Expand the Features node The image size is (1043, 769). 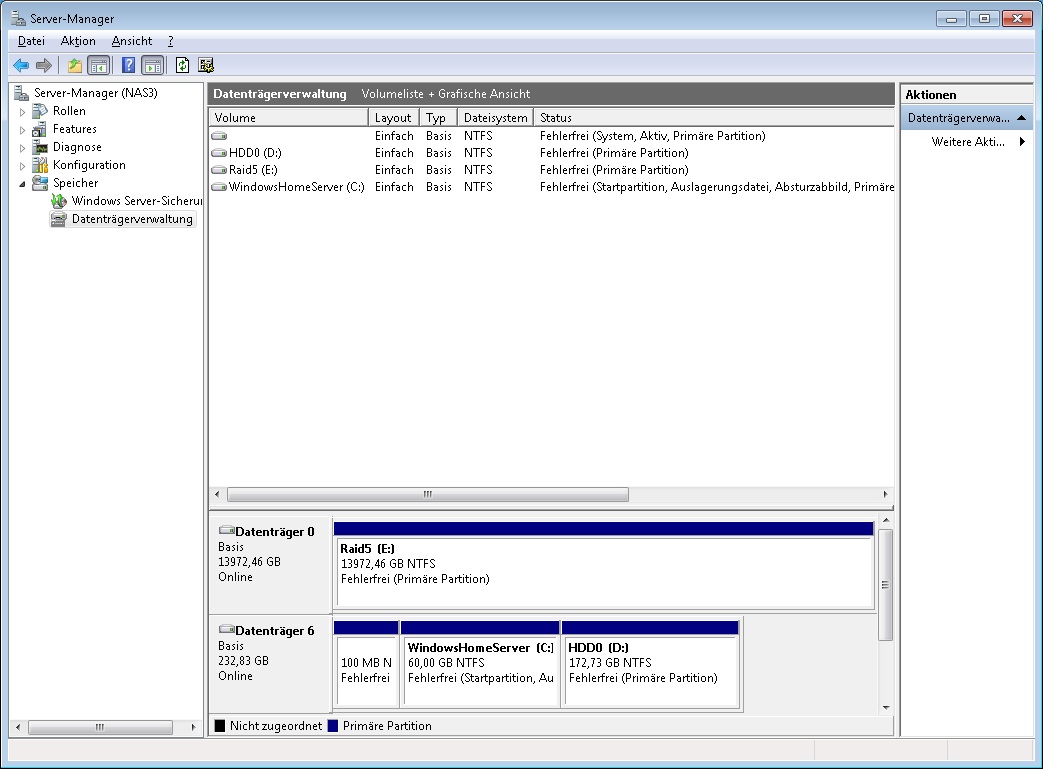tap(22, 130)
